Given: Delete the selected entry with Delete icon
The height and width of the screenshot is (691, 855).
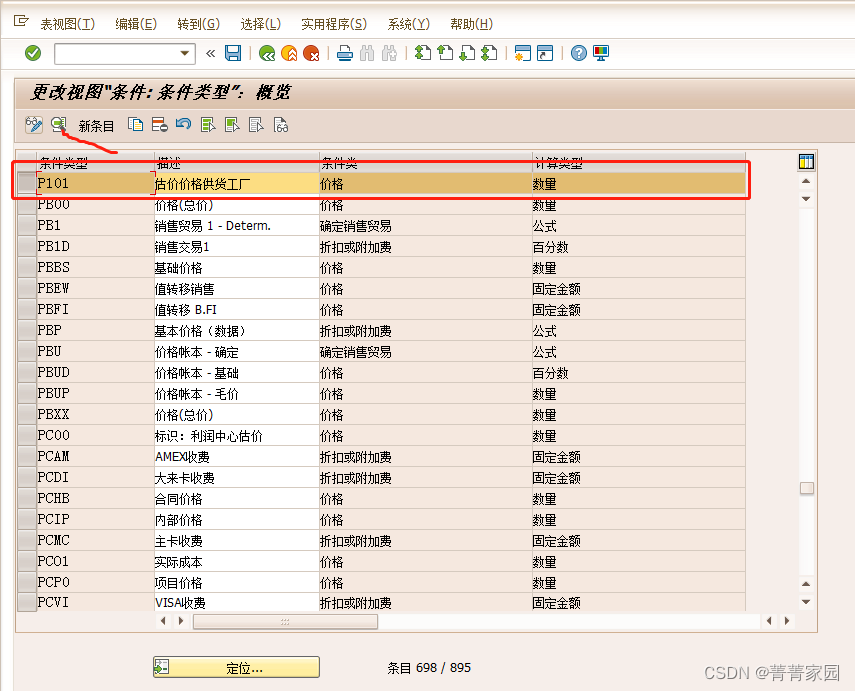Looking at the screenshot, I should click(159, 126).
